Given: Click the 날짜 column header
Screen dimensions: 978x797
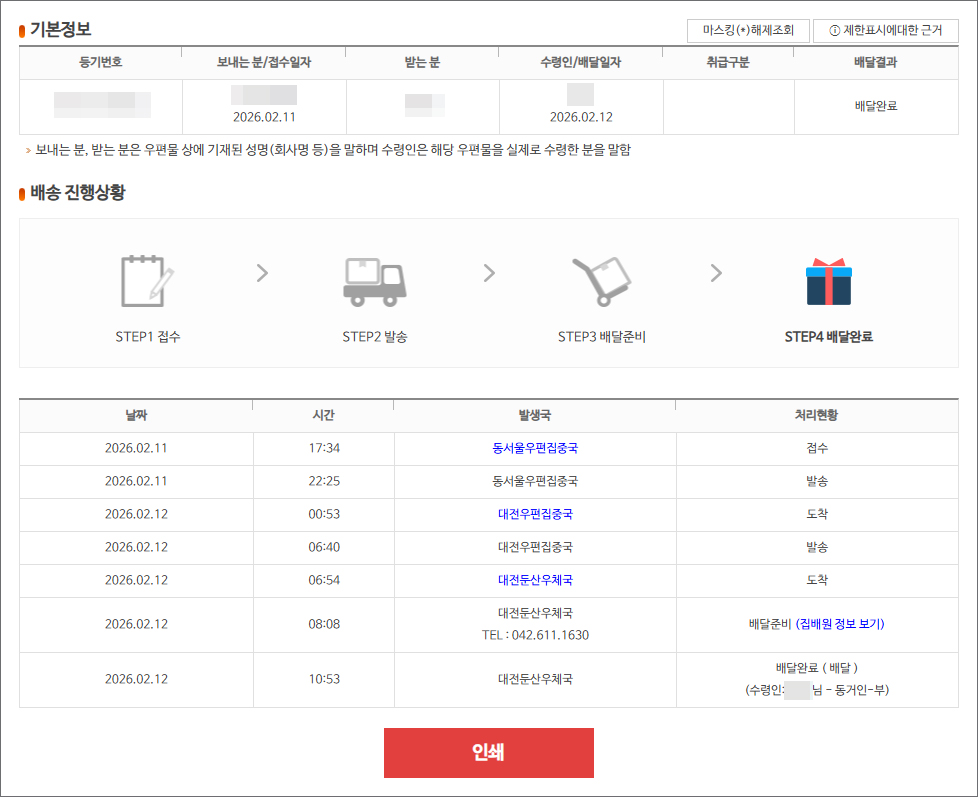Looking at the screenshot, I should pos(136,415).
